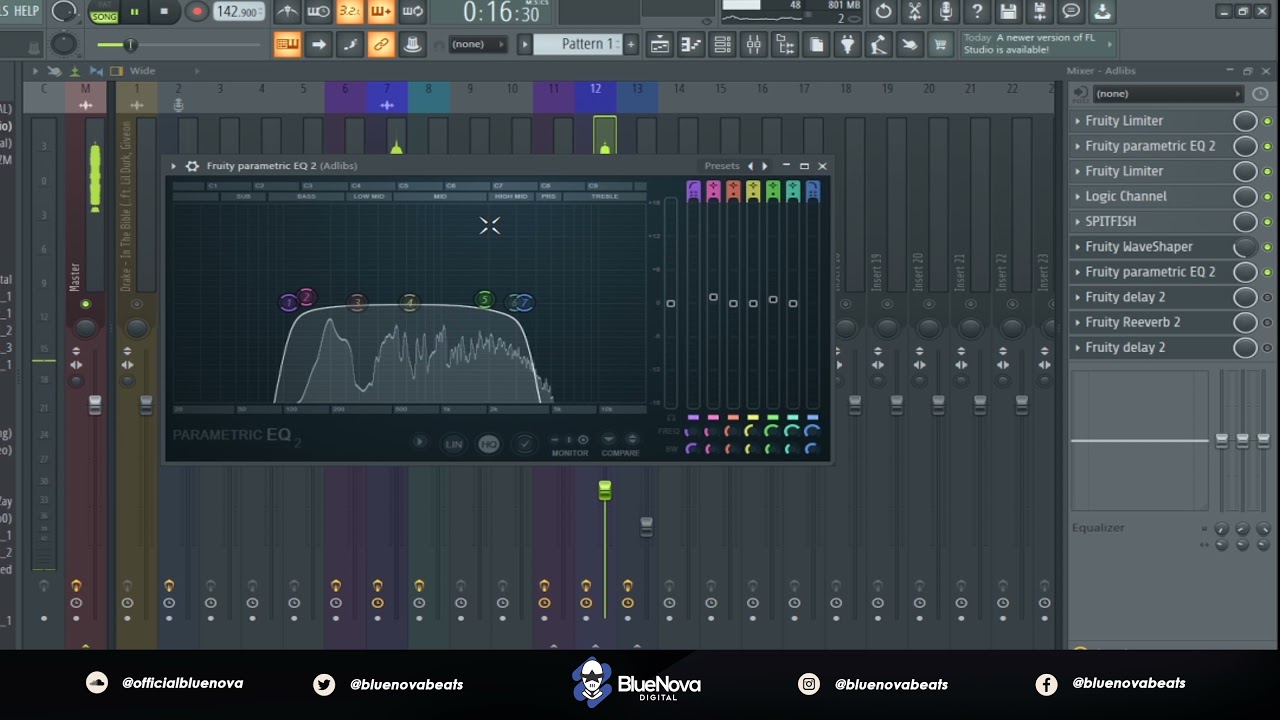The width and height of the screenshot is (1280, 720).
Task: Disable the SPITFISH slot LED
Action: pos(1268,221)
